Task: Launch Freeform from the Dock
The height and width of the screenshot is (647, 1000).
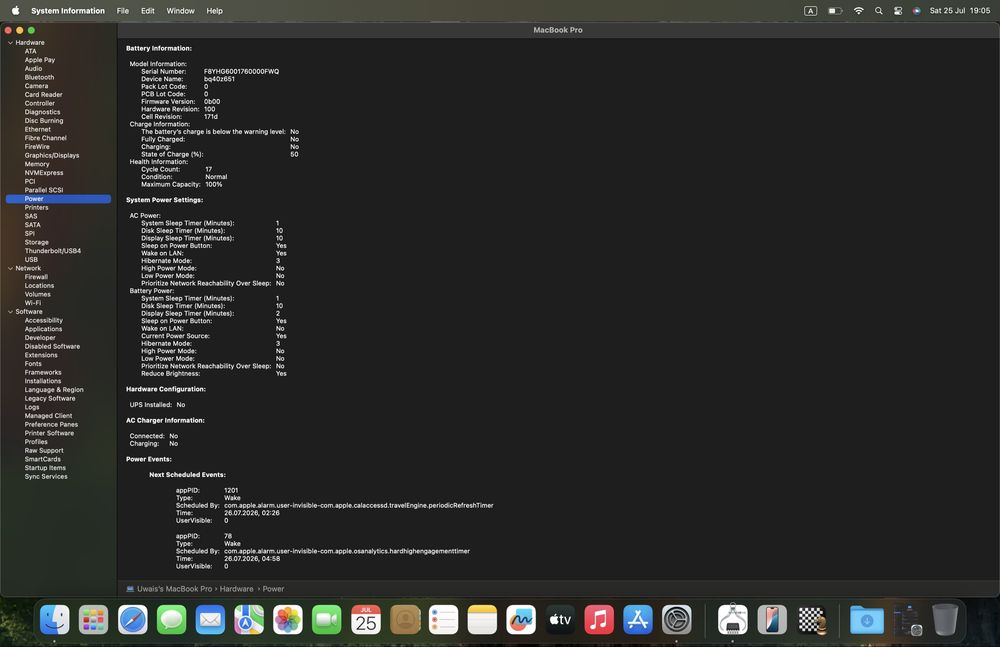Action: click(x=522, y=620)
